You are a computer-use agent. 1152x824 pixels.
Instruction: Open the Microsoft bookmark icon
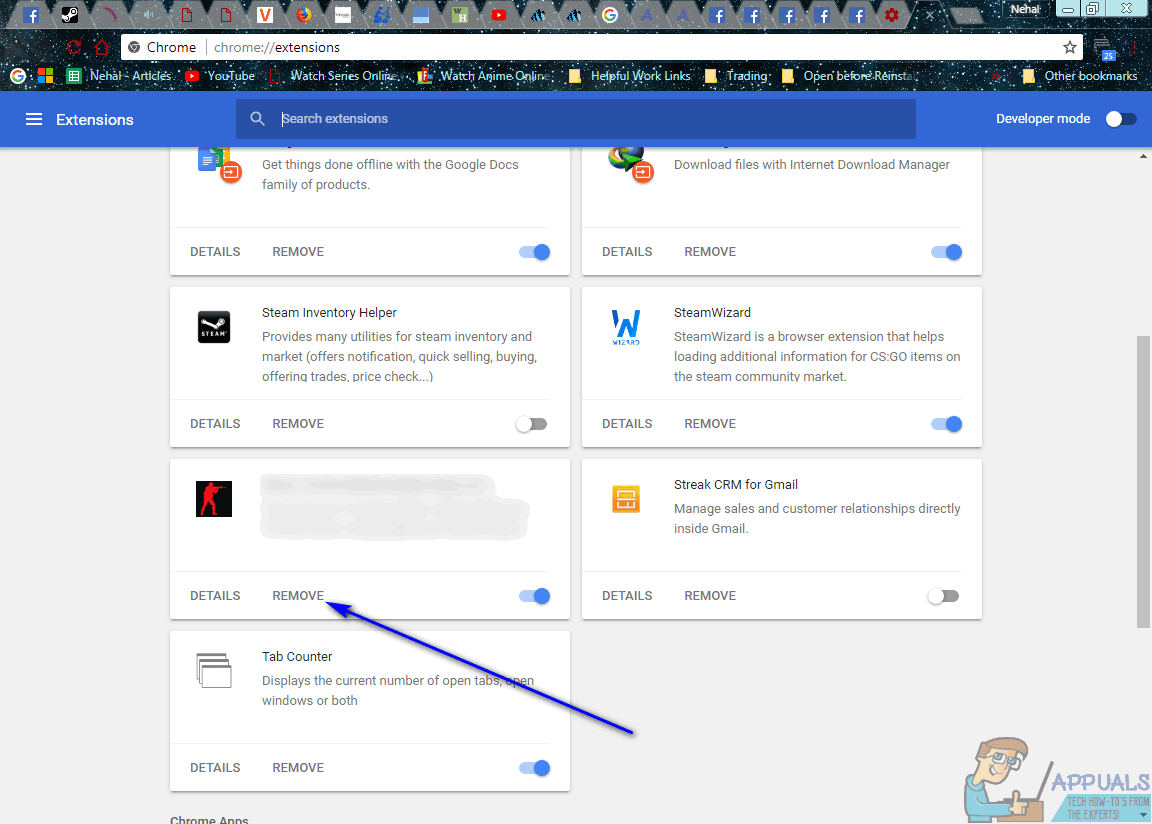pyautogui.click(x=46, y=76)
